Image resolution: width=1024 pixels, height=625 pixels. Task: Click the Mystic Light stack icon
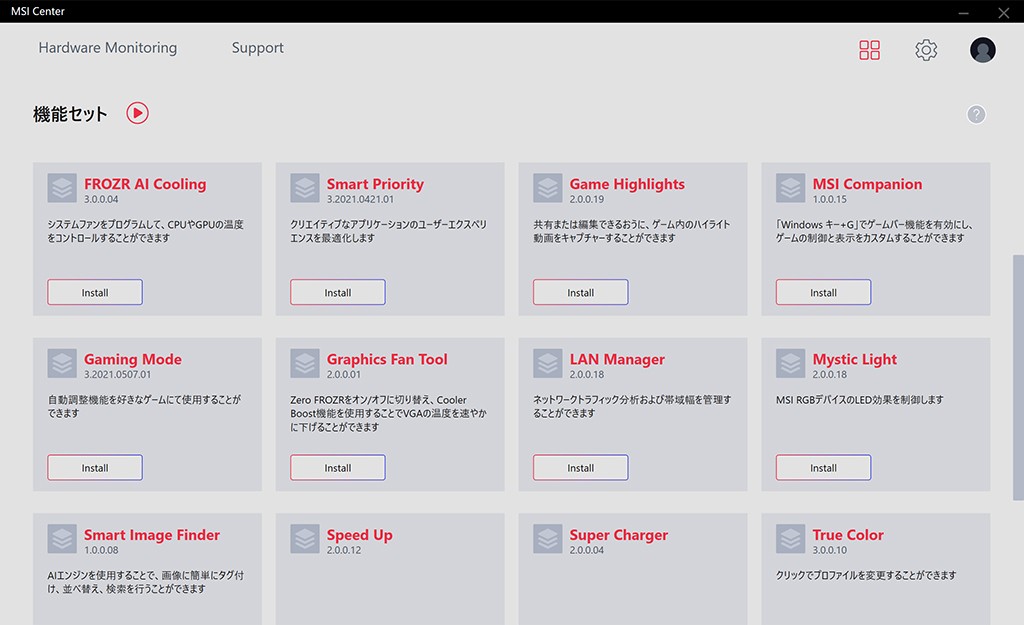coord(791,363)
